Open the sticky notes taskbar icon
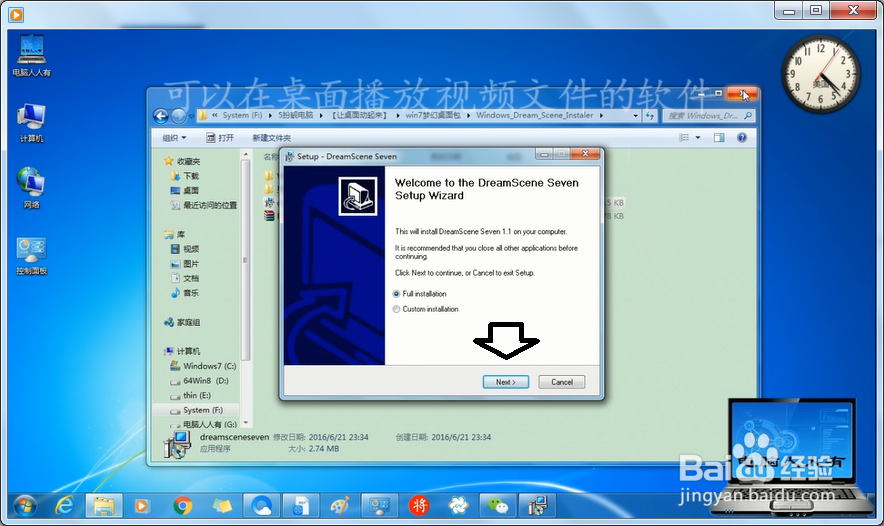Viewport: 884px width, 526px height. (222, 506)
